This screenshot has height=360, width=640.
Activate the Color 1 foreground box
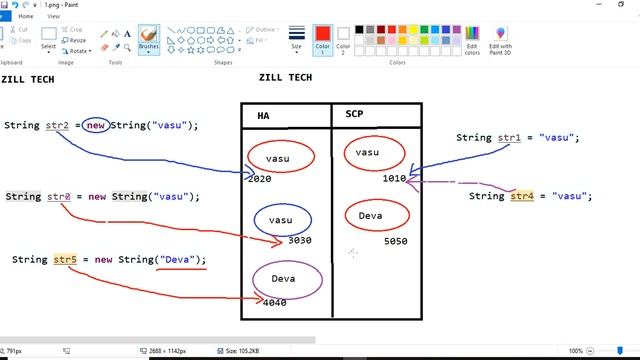322,40
